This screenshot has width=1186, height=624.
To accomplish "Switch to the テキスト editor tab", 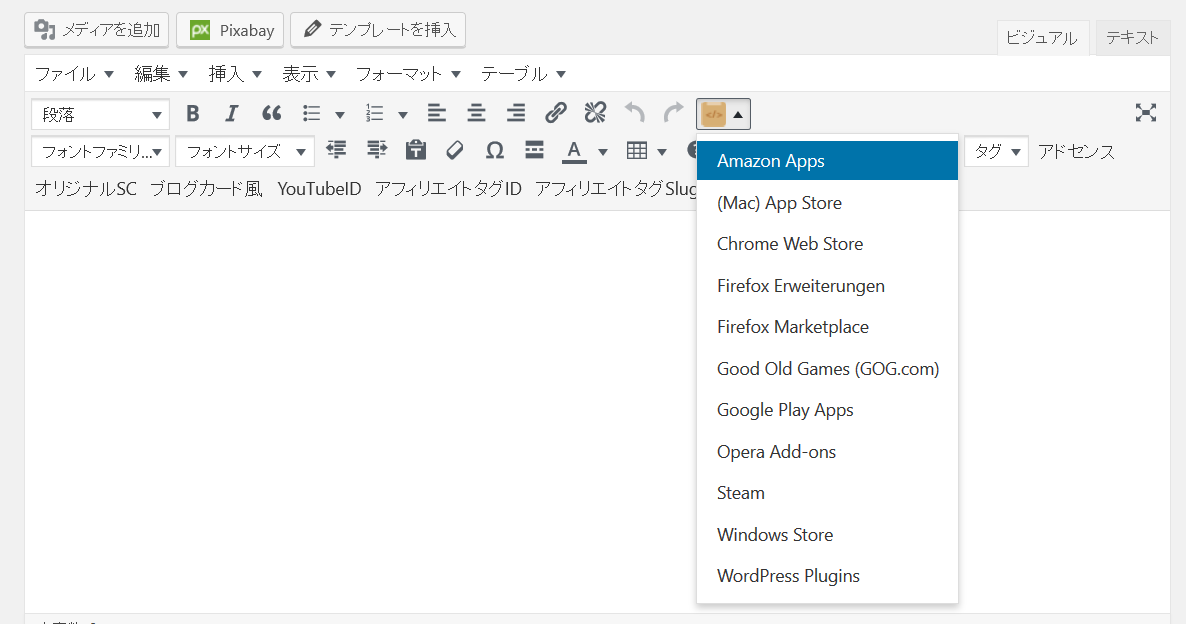I will pos(1132,36).
